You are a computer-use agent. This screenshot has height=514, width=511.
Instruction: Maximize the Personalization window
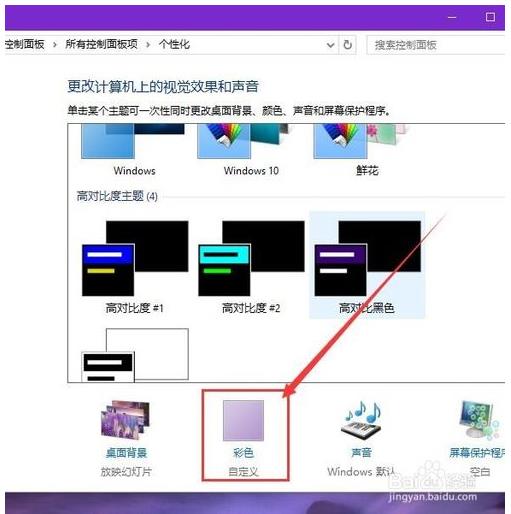click(490, 17)
